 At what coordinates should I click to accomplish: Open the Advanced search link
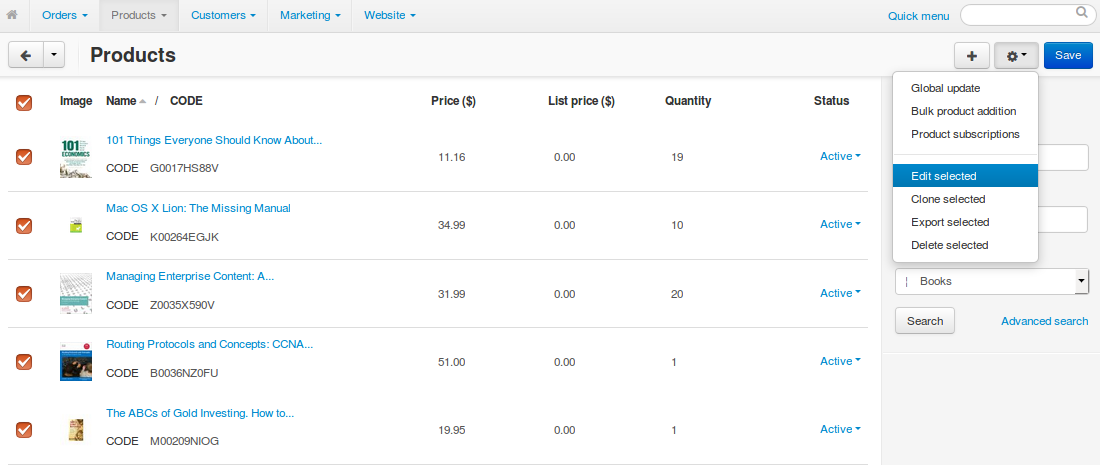point(1045,321)
